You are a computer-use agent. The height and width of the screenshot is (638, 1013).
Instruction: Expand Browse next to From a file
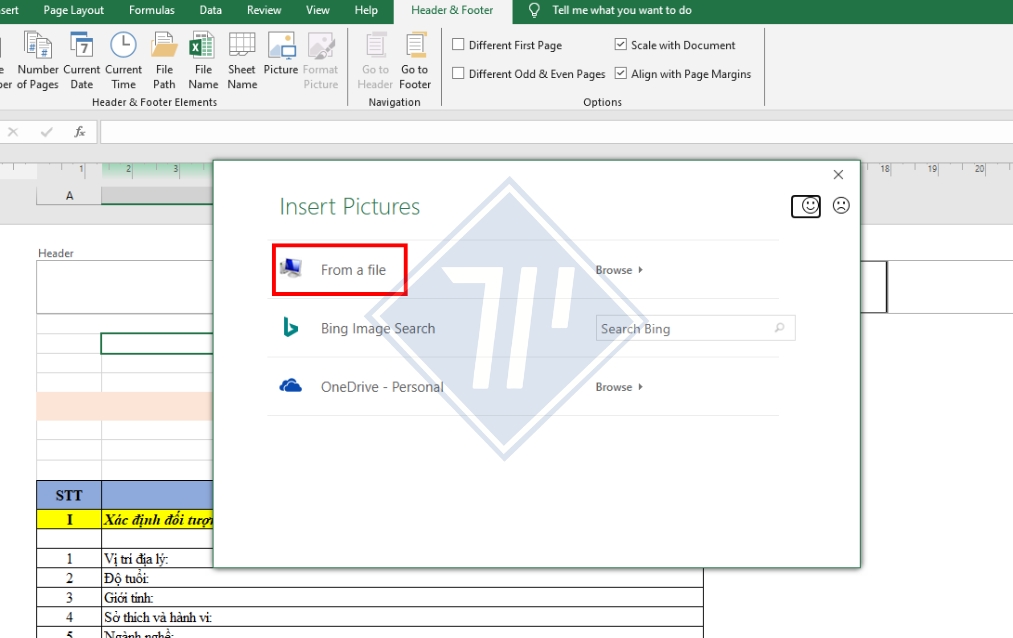point(618,269)
